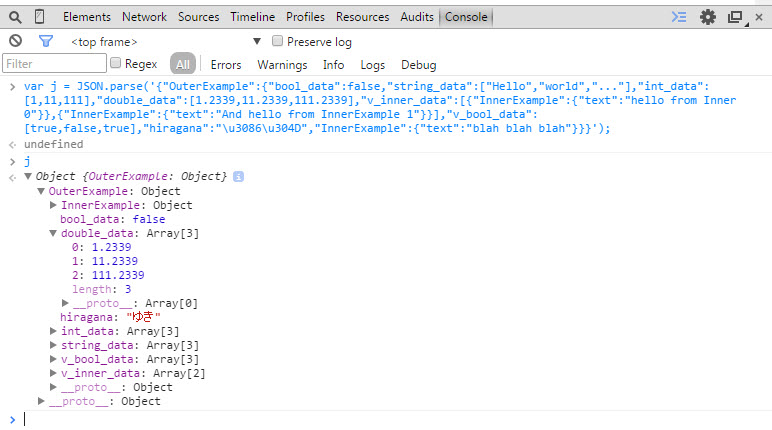Toggle the device mode phone icon
This screenshot has height=430, width=772.
tap(39, 17)
